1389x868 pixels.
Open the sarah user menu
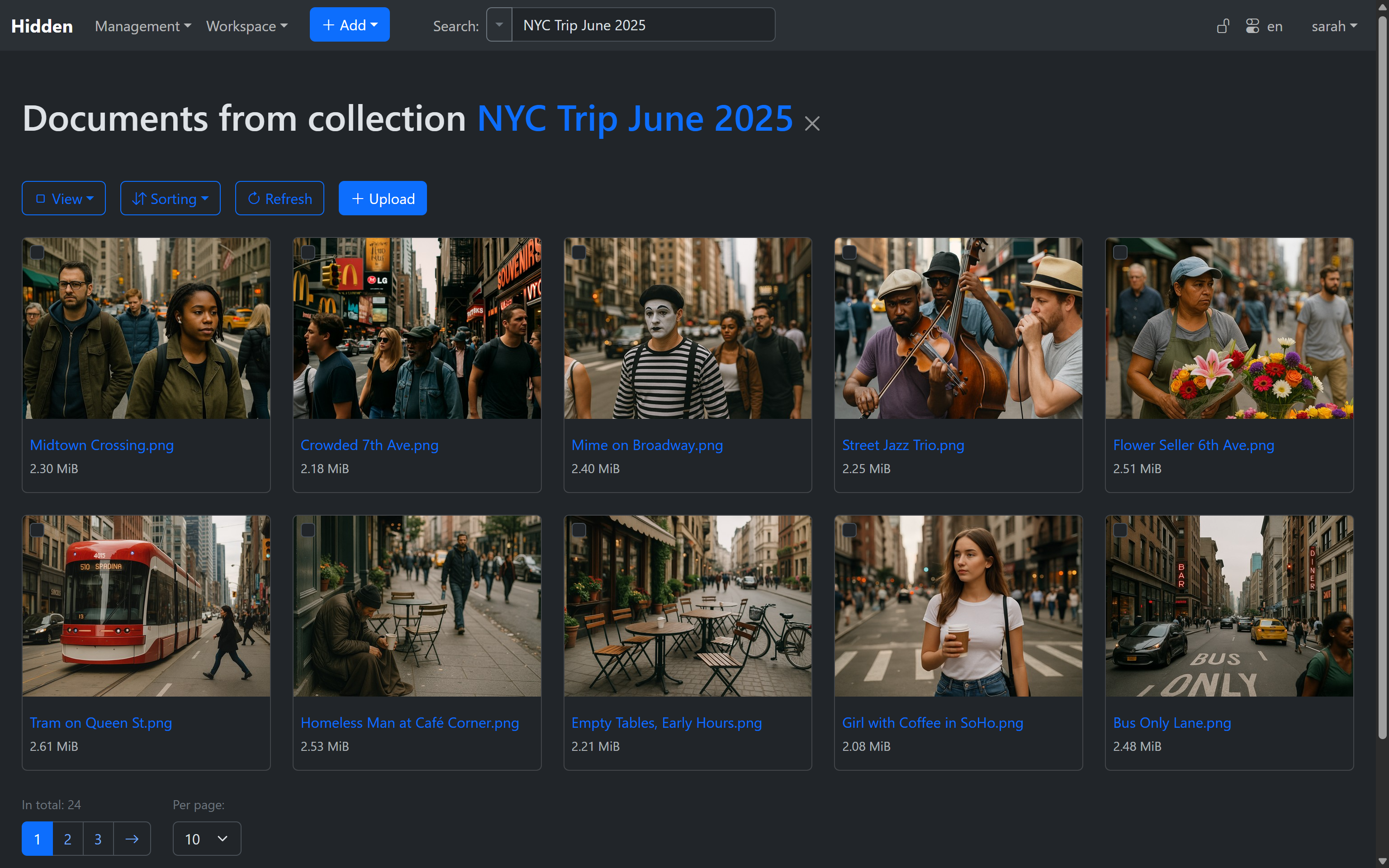(1334, 26)
